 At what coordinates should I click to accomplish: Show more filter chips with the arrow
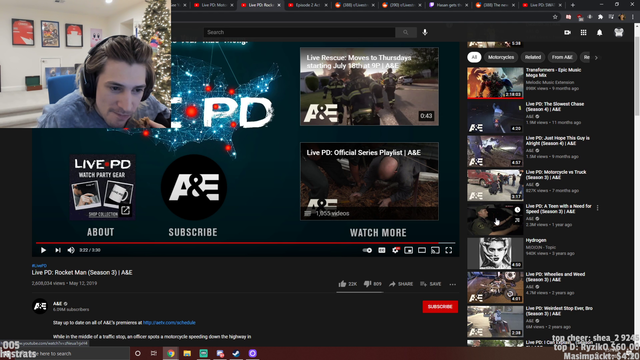pyautogui.click(x=596, y=58)
